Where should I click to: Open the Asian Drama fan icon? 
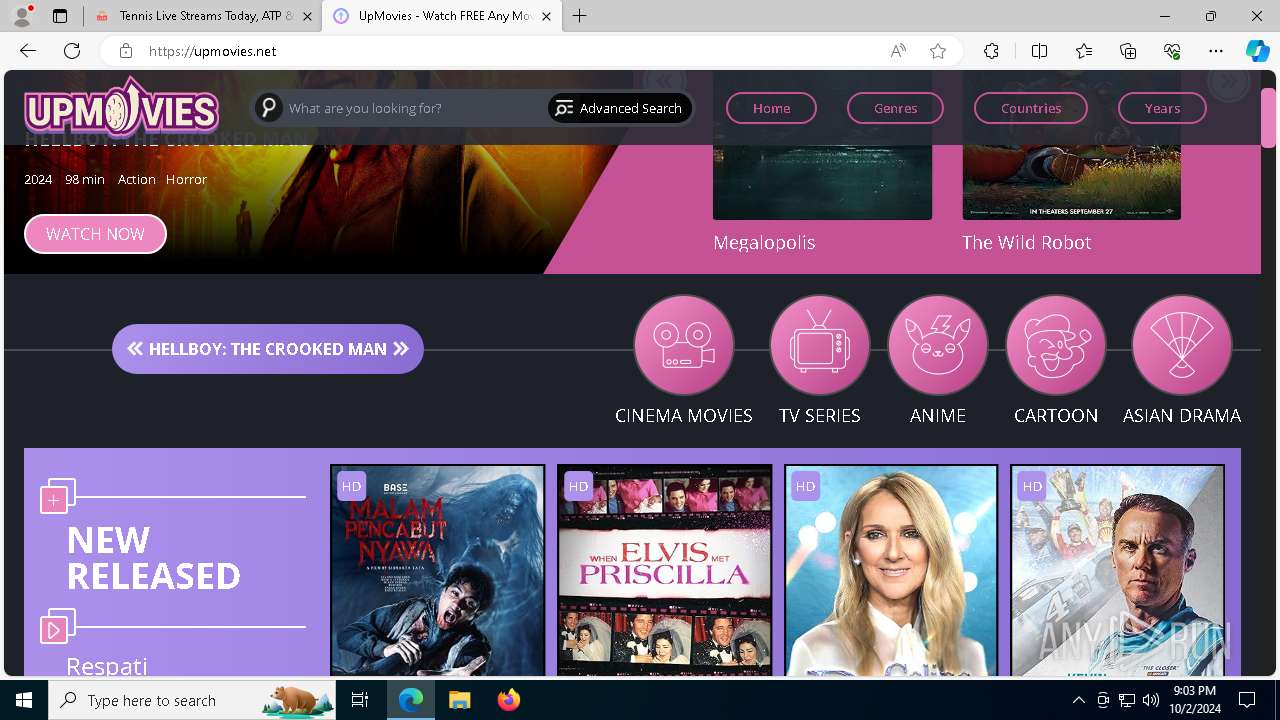[x=1182, y=345]
